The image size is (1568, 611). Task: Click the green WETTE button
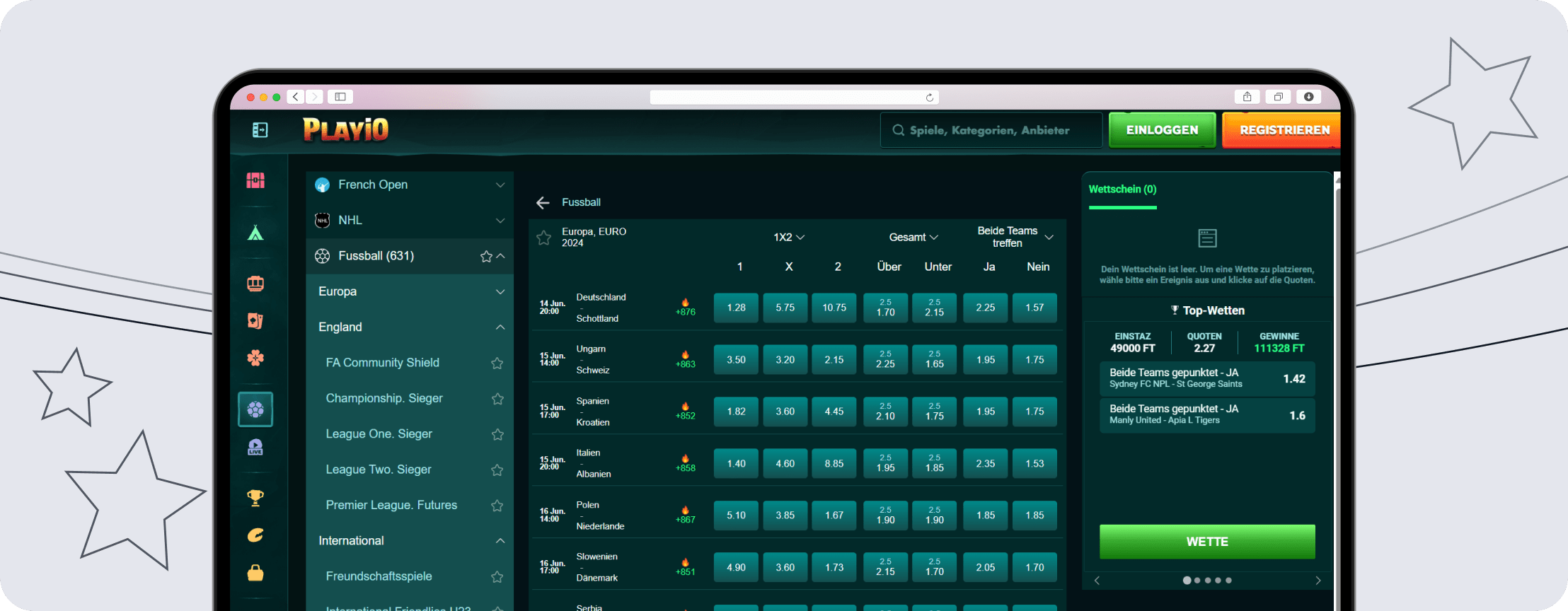(1207, 542)
